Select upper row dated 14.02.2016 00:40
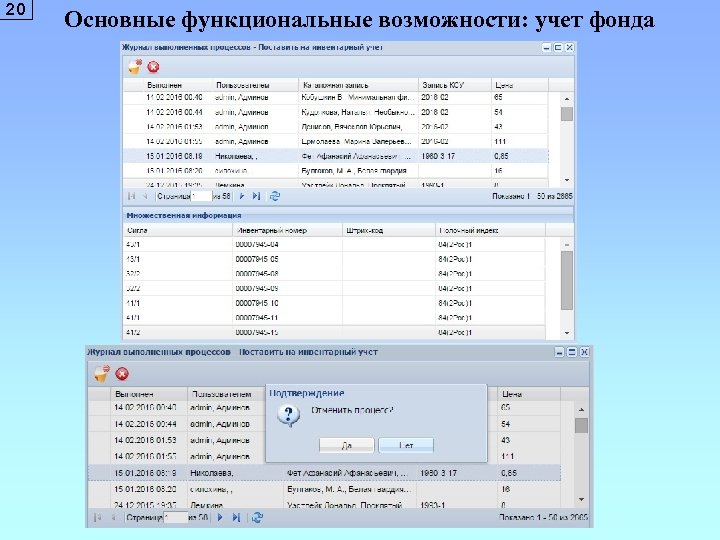The width and height of the screenshot is (720, 540). (x=335, y=97)
